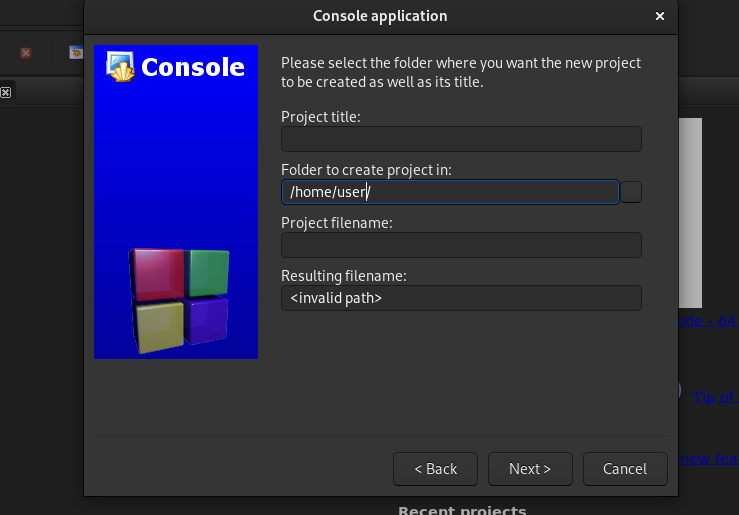Click the yellow cube in wizard banner
Viewport: 739px width, 515px height.
(158, 327)
